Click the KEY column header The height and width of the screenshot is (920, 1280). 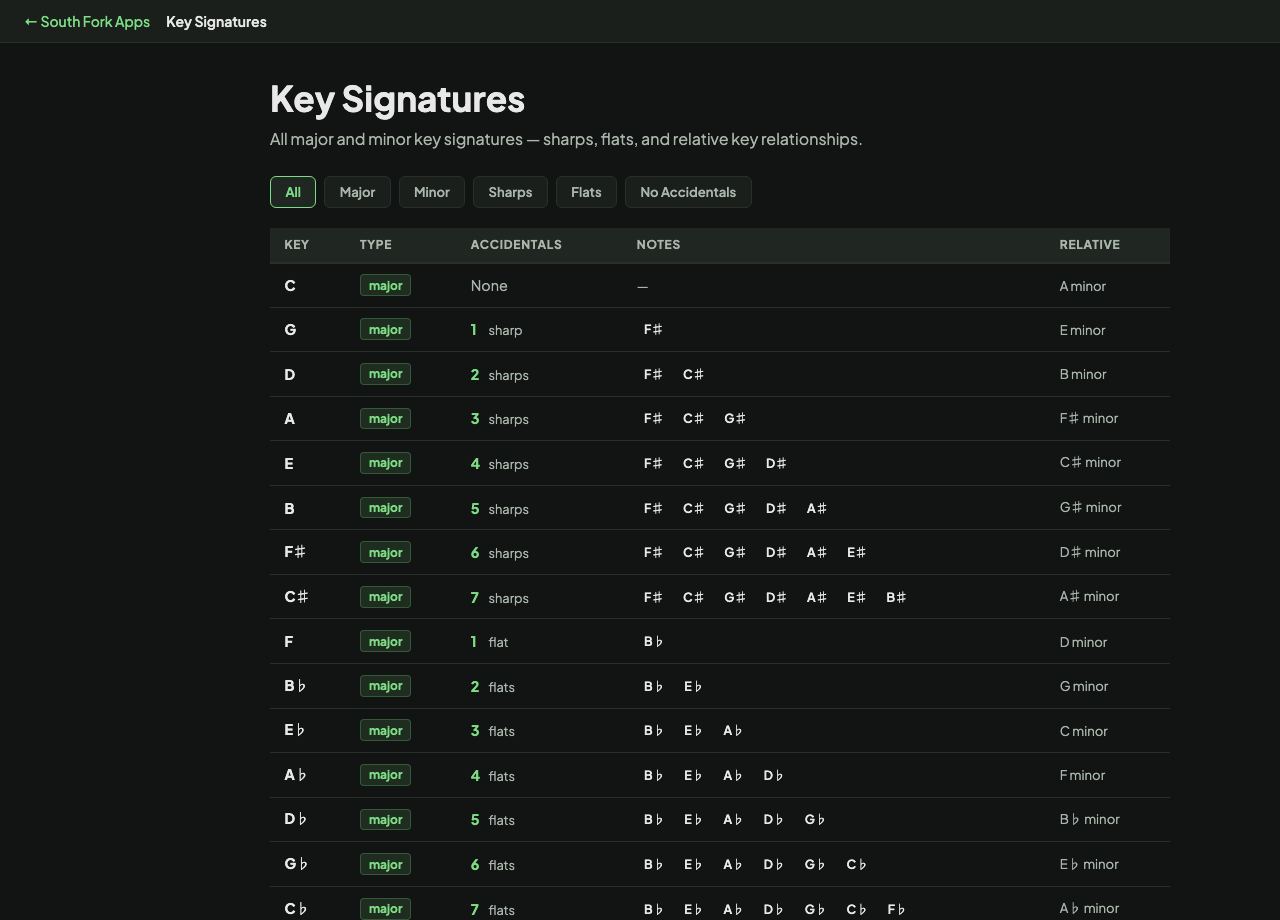point(297,244)
